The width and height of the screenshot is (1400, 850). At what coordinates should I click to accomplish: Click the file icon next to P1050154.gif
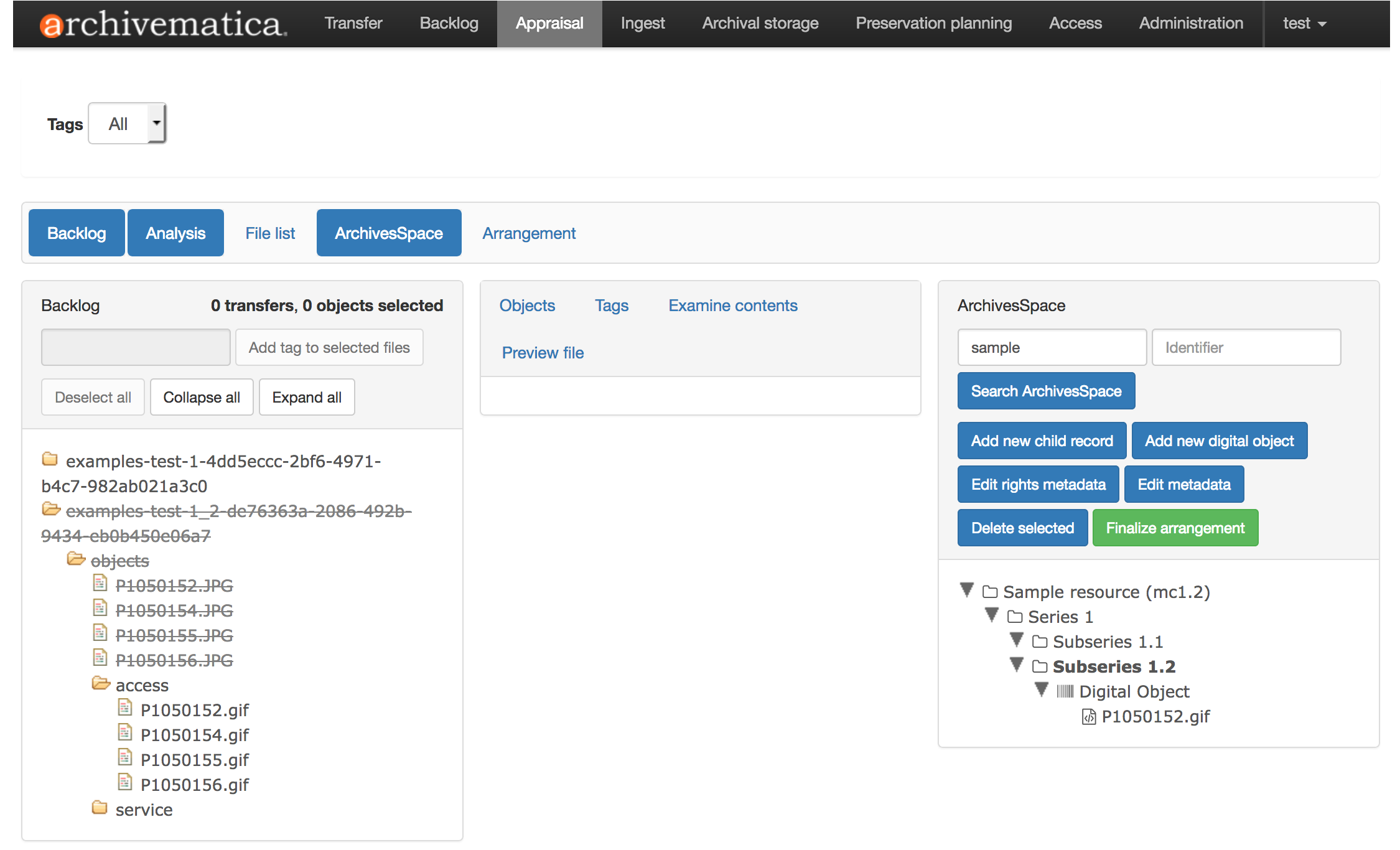[125, 733]
